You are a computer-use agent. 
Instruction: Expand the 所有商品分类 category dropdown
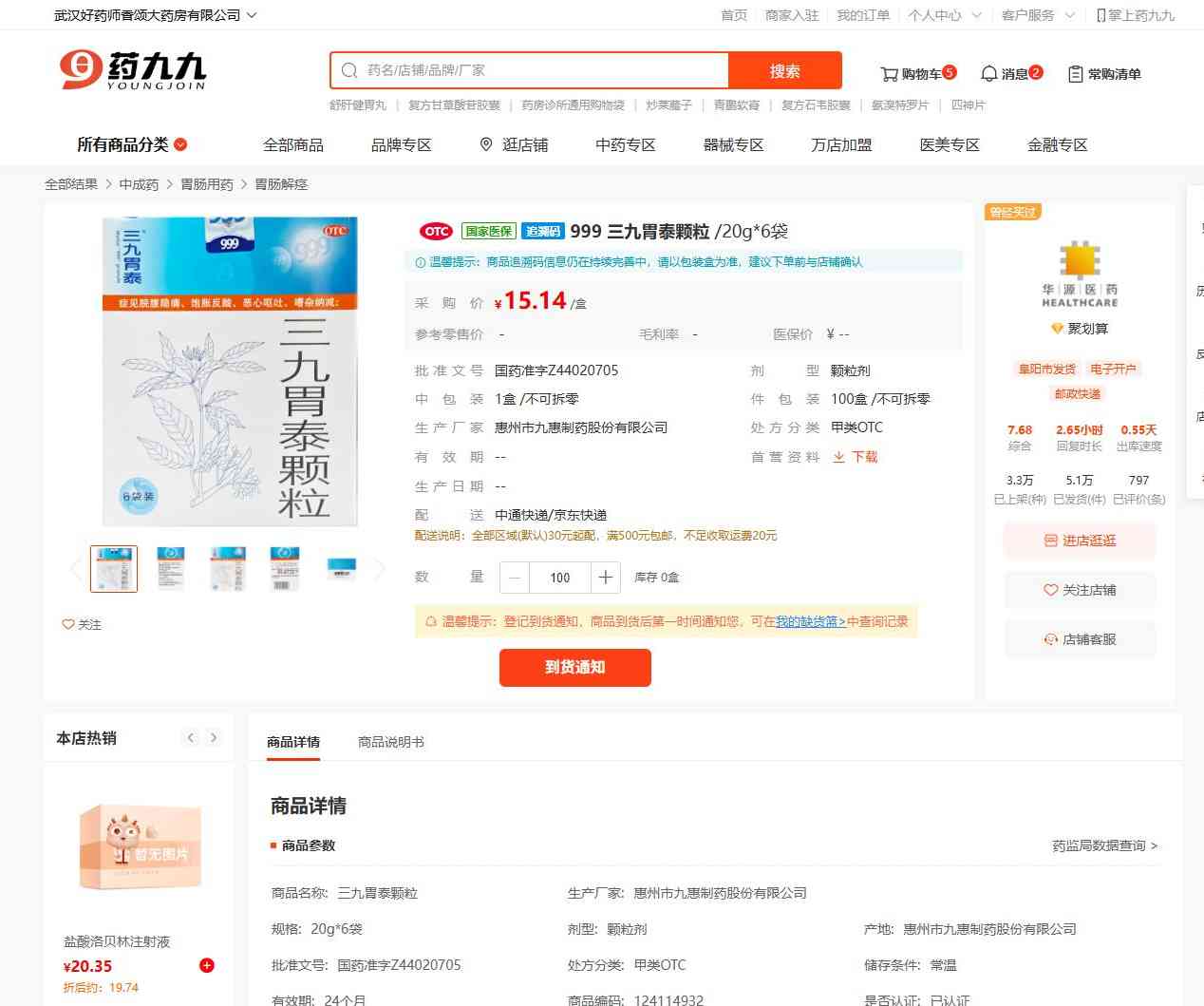132,144
